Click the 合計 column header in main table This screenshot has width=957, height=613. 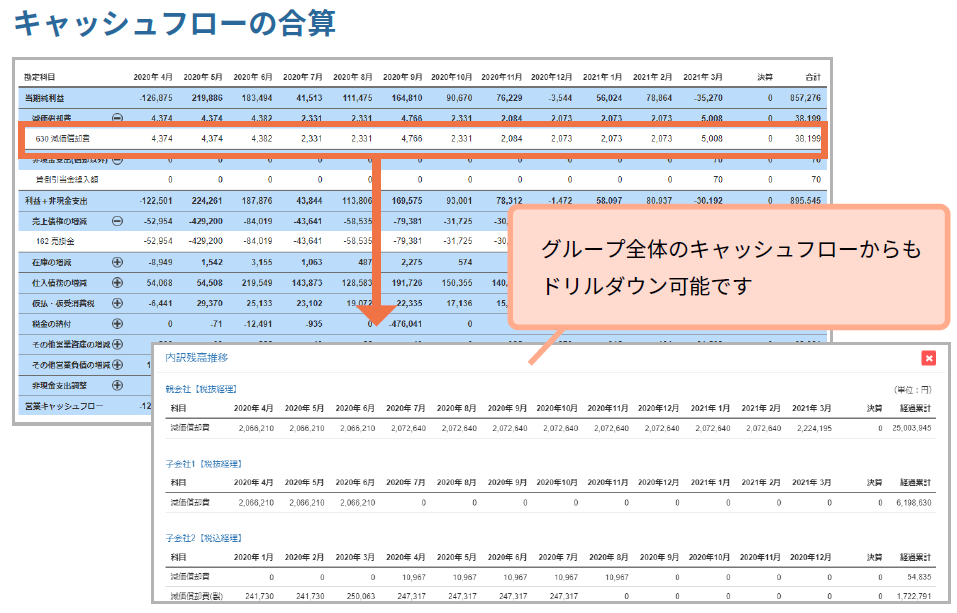click(813, 77)
